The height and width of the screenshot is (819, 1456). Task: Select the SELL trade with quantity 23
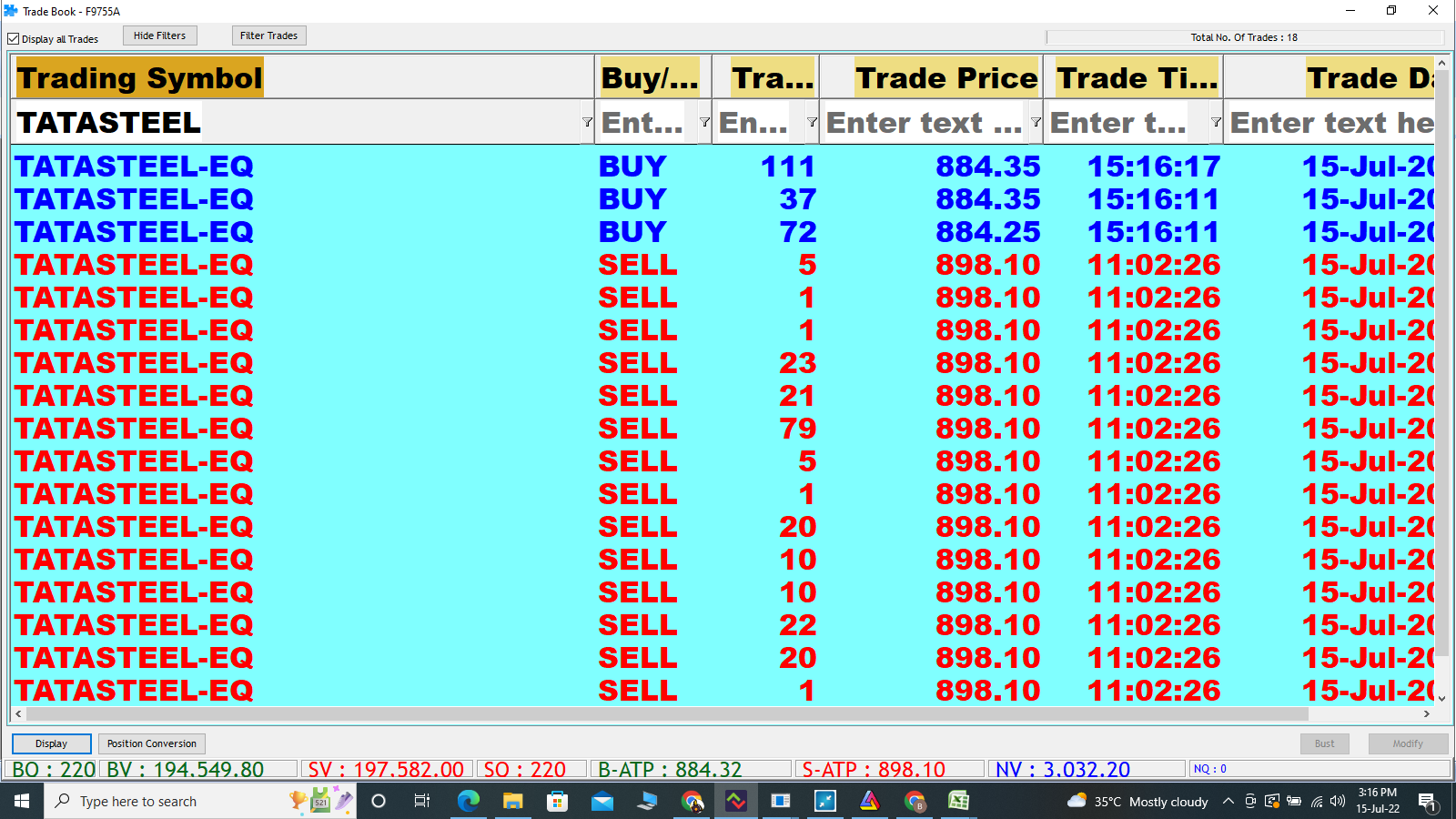click(723, 363)
